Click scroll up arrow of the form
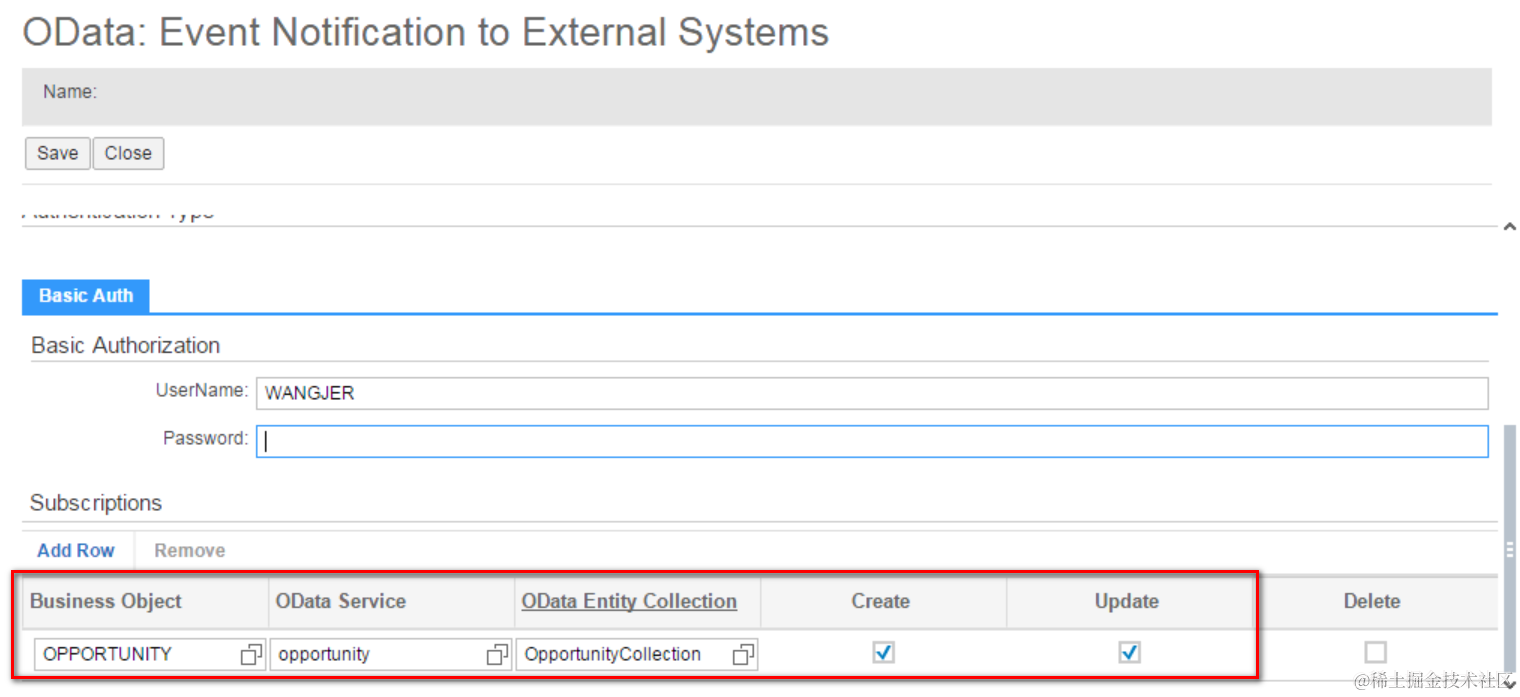The height and width of the screenshot is (697, 1520). (1509, 228)
